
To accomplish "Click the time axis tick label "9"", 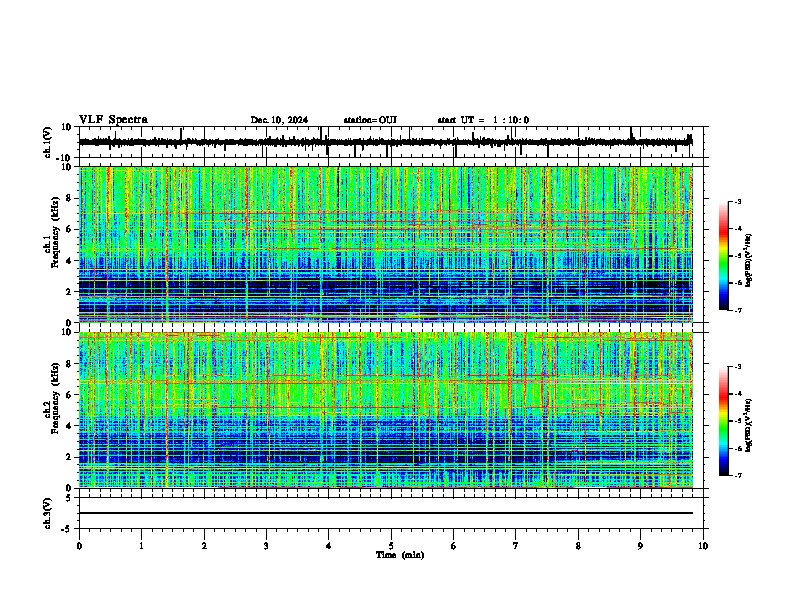I will coord(640,546).
